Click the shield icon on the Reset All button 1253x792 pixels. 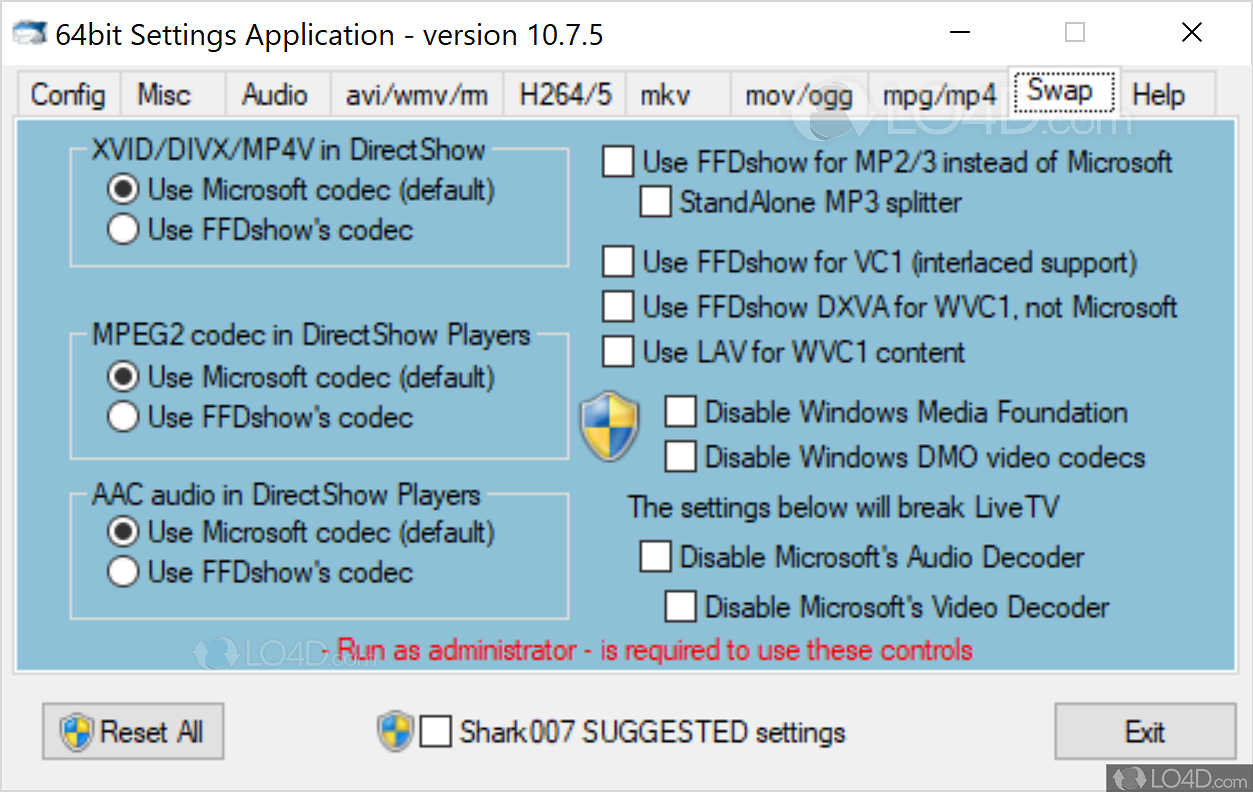point(74,731)
